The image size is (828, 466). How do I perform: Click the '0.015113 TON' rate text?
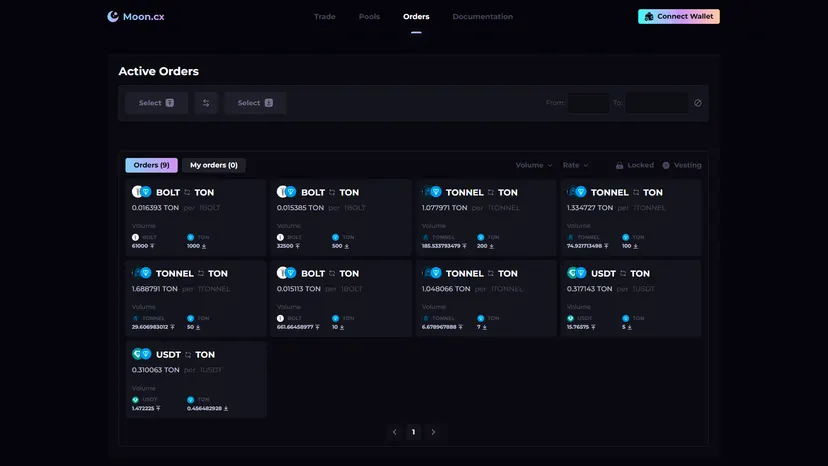tap(299, 288)
